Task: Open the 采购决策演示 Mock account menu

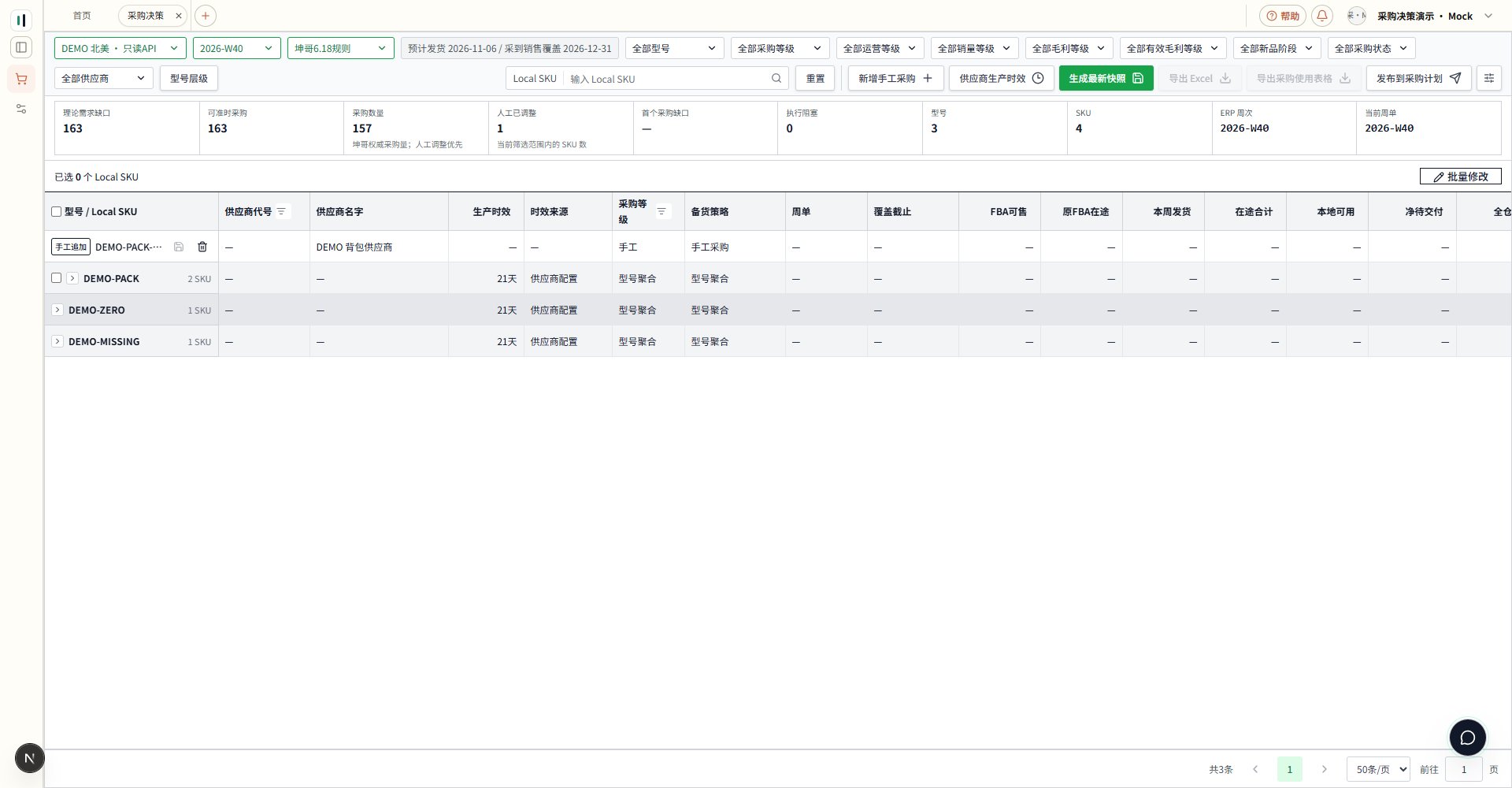Action: pyautogui.click(x=1422, y=16)
